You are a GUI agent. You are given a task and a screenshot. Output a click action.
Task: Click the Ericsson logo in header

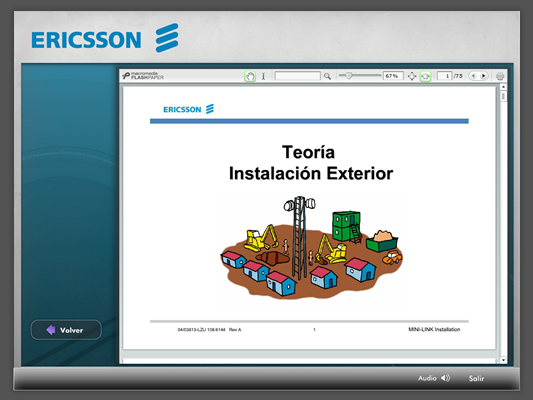coord(105,38)
